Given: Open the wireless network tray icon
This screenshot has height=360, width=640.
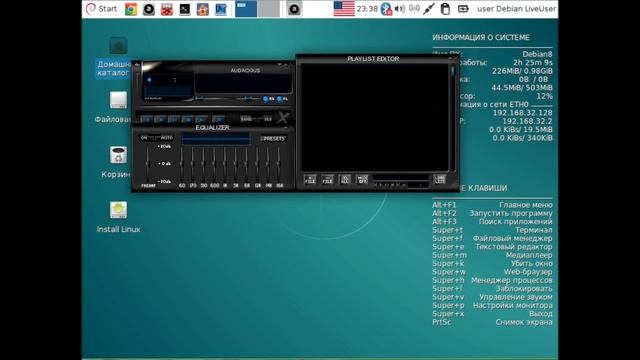Looking at the screenshot, I should pyautogui.click(x=414, y=9).
